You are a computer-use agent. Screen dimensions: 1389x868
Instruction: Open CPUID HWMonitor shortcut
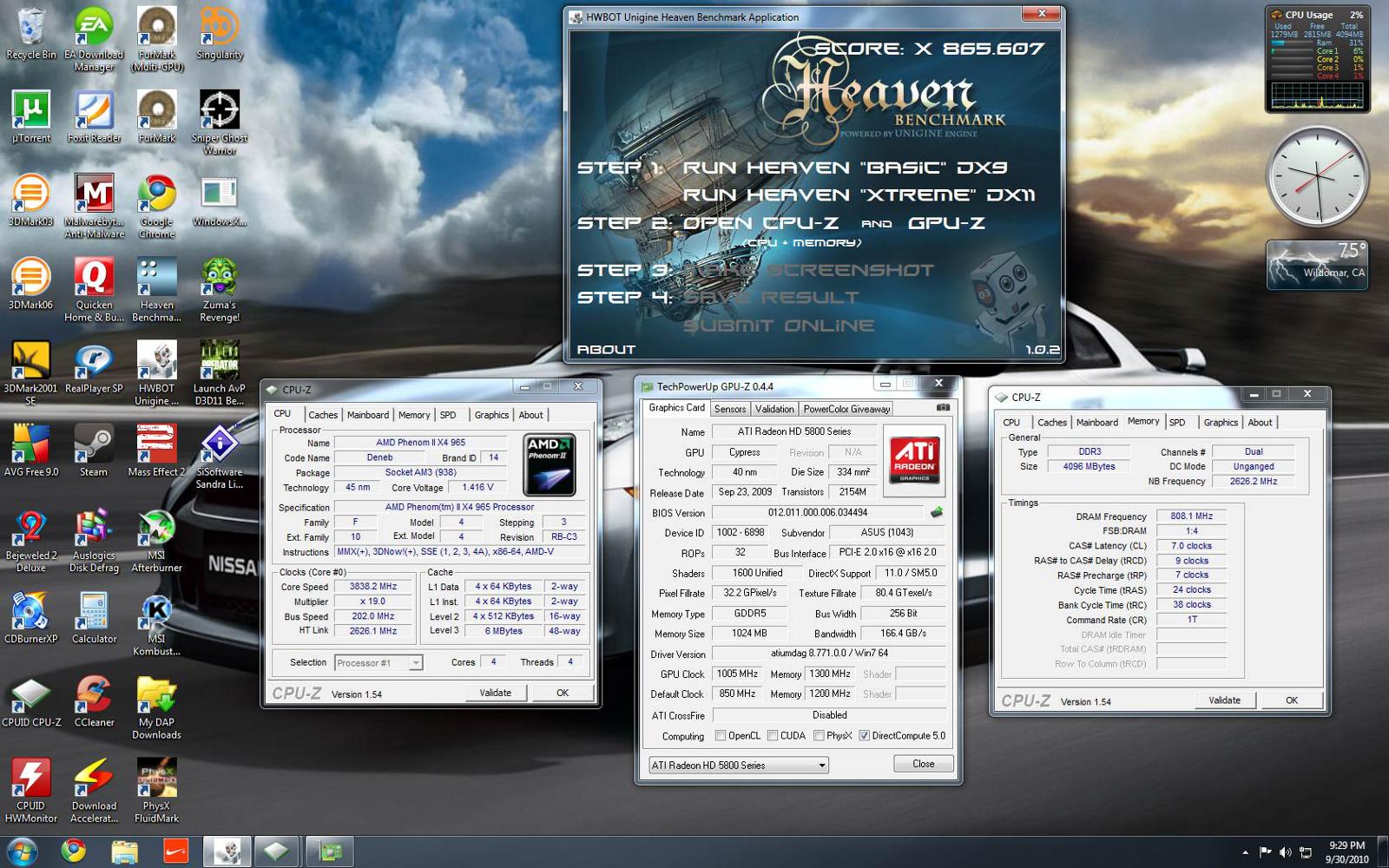[31, 789]
